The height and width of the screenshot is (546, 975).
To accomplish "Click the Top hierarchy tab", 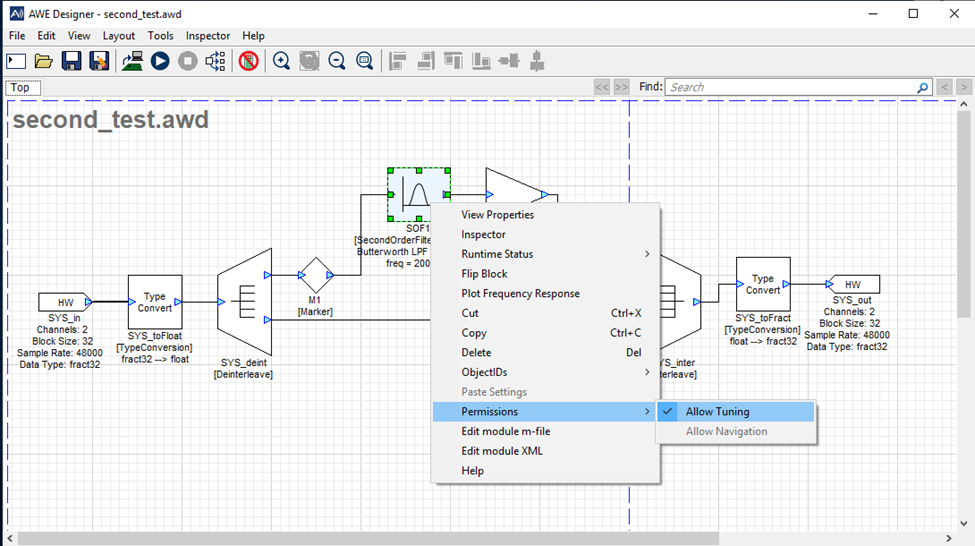I will (x=20, y=88).
